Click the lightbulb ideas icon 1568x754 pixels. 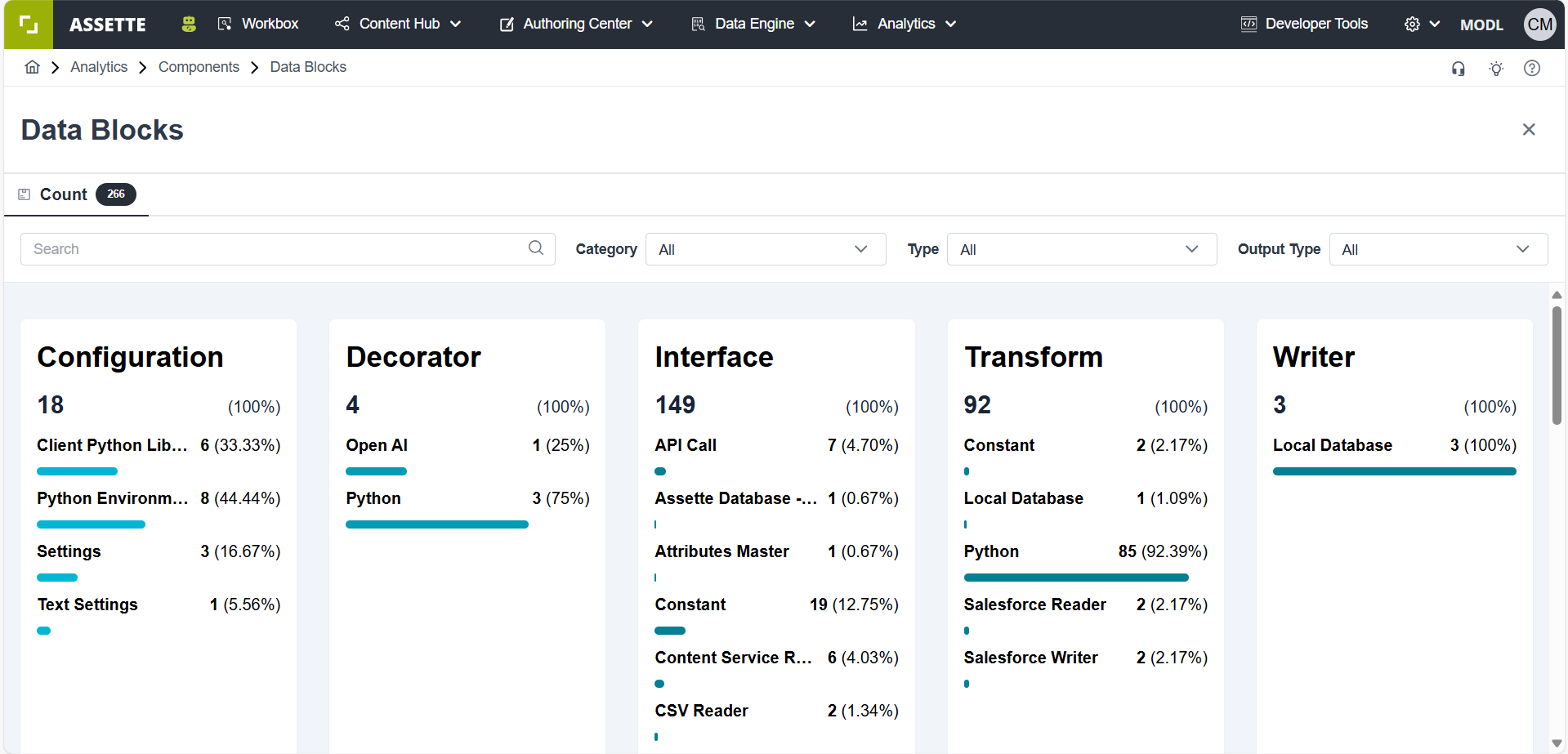coord(1496,69)
